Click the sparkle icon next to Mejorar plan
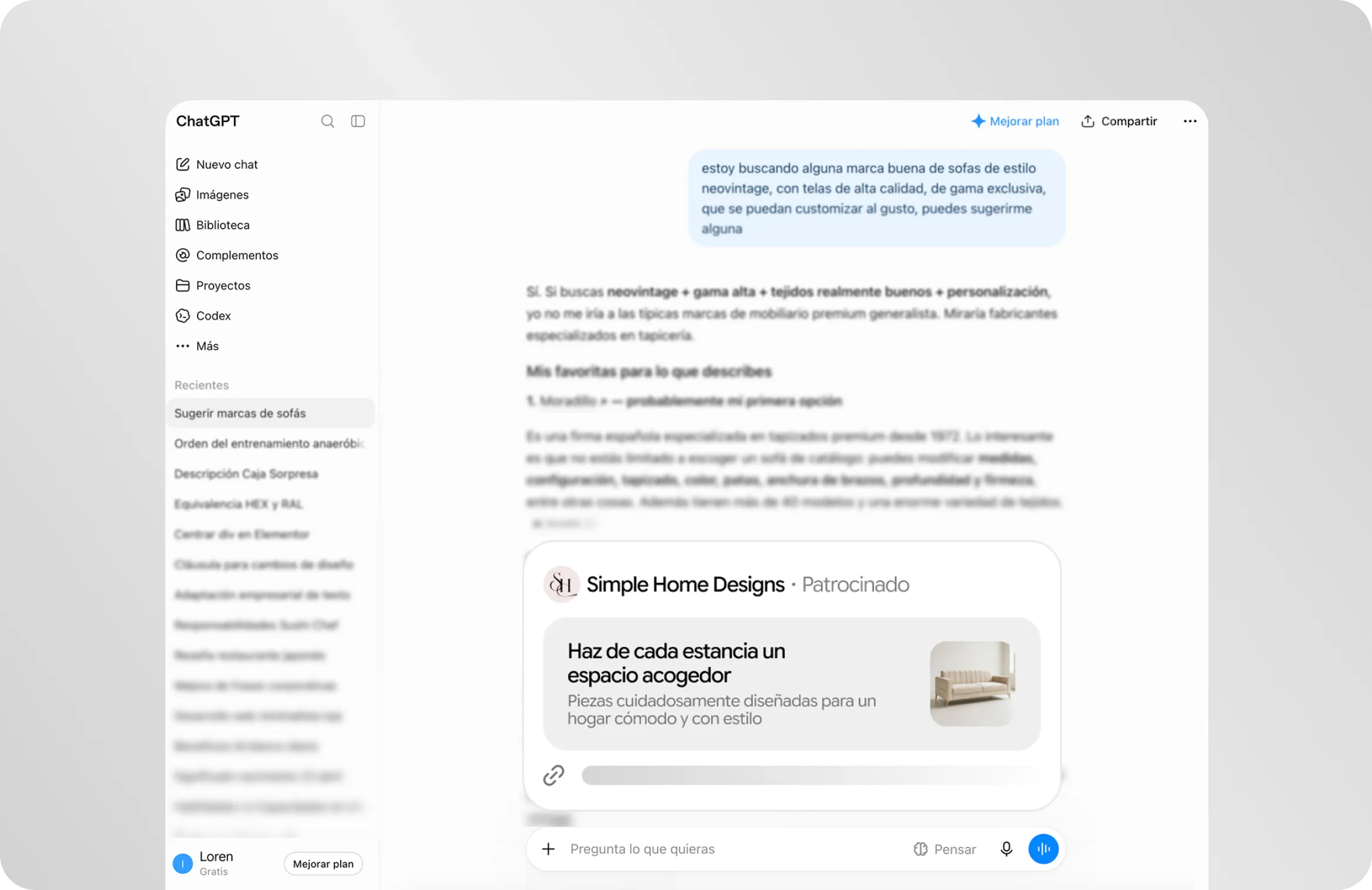 [x=977, y=121]
